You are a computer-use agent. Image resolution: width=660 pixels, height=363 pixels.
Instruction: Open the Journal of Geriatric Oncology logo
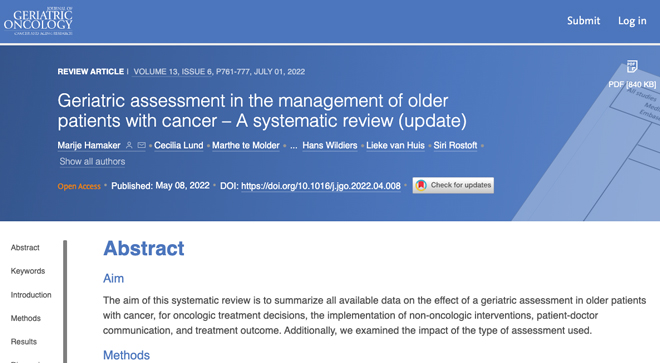[38, 21]
